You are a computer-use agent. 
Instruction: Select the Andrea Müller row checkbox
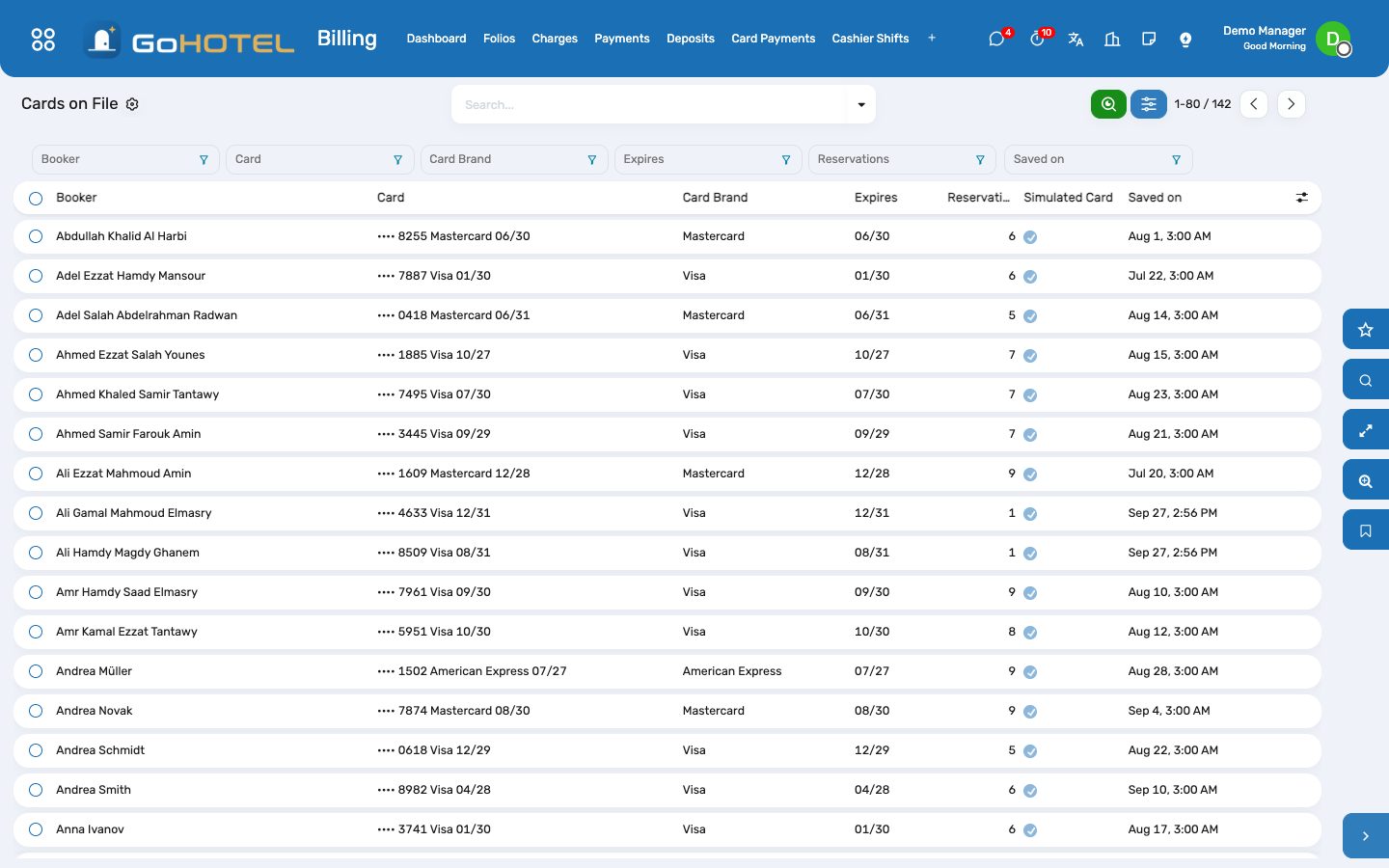click(36, 671)
